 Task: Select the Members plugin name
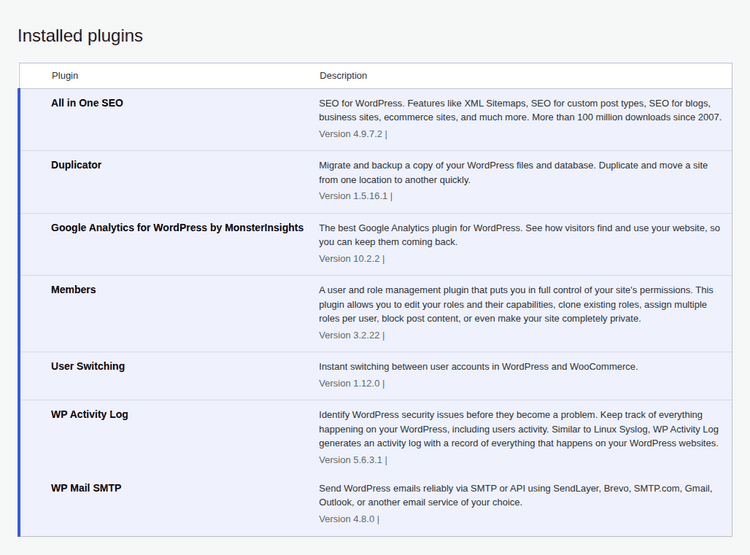click(73, 289)
